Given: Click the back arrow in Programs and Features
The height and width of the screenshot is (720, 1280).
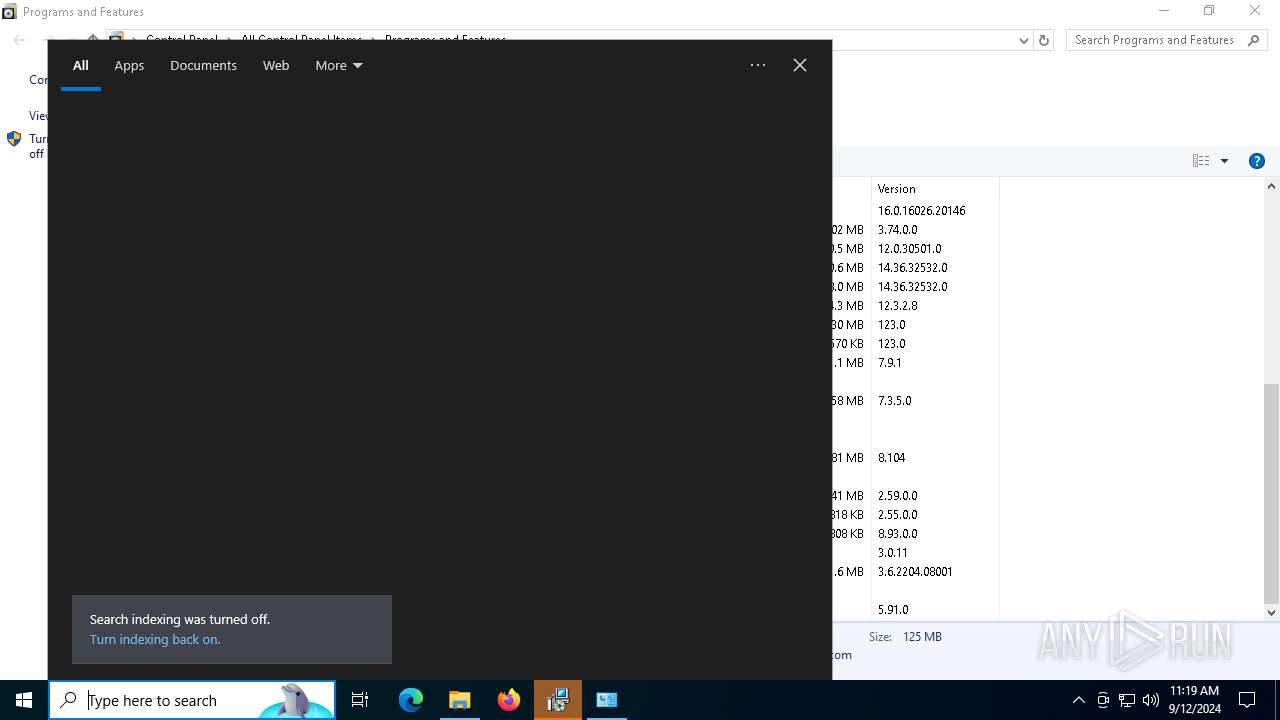Looking at the screenshot, I should pyautogui.click(x=19, y=40).
